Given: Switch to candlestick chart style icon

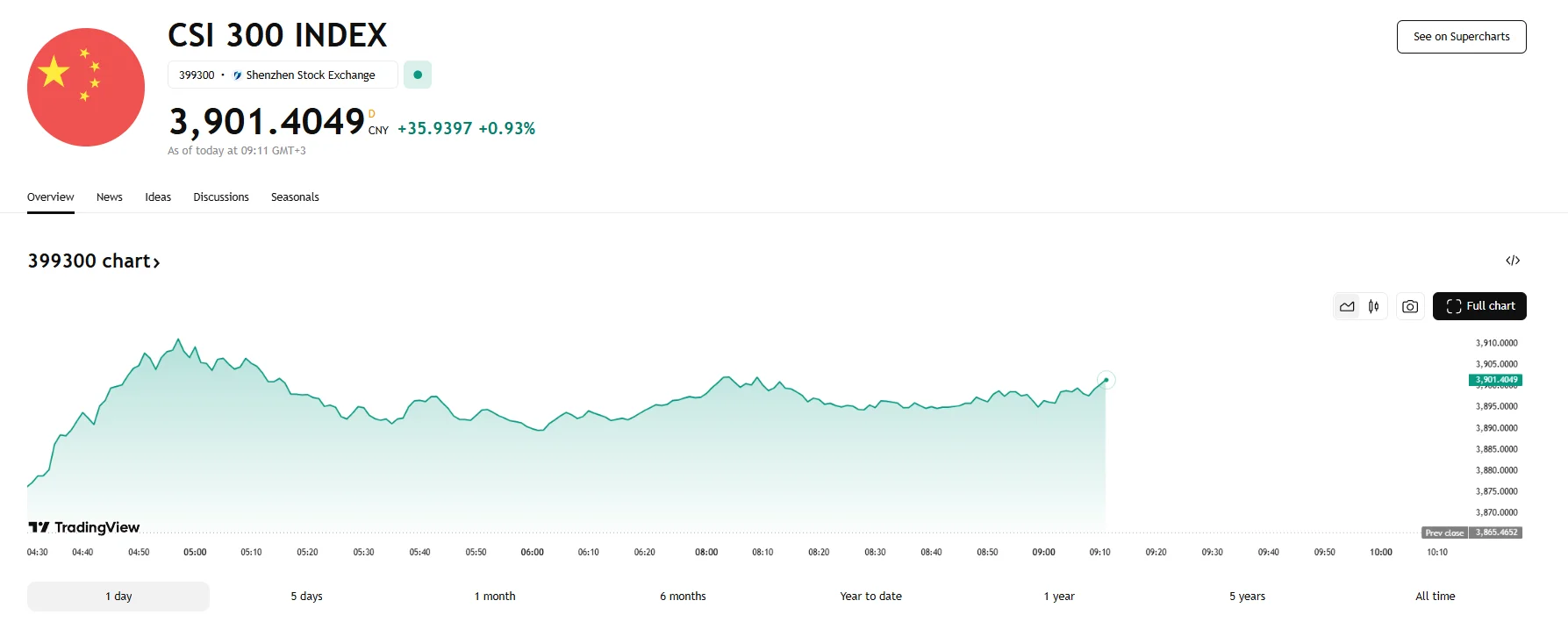Looking at the screenshot, I should pyautogui.click(x=1373, y=306).
